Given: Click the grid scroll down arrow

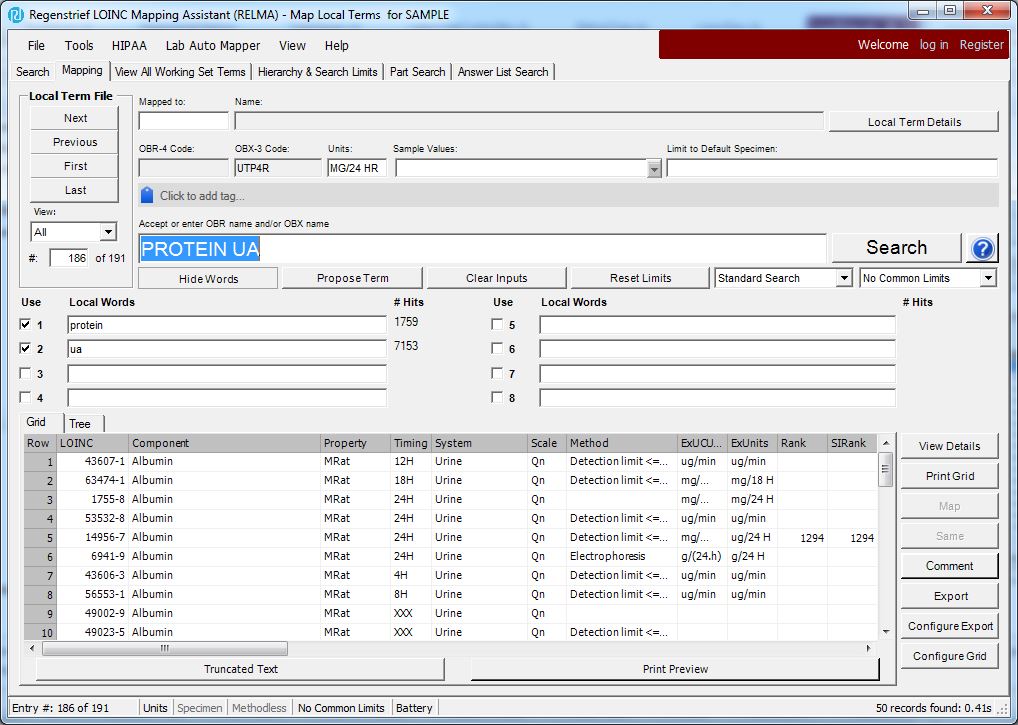Looking at the screenshot, I should [x=886, y=632].
